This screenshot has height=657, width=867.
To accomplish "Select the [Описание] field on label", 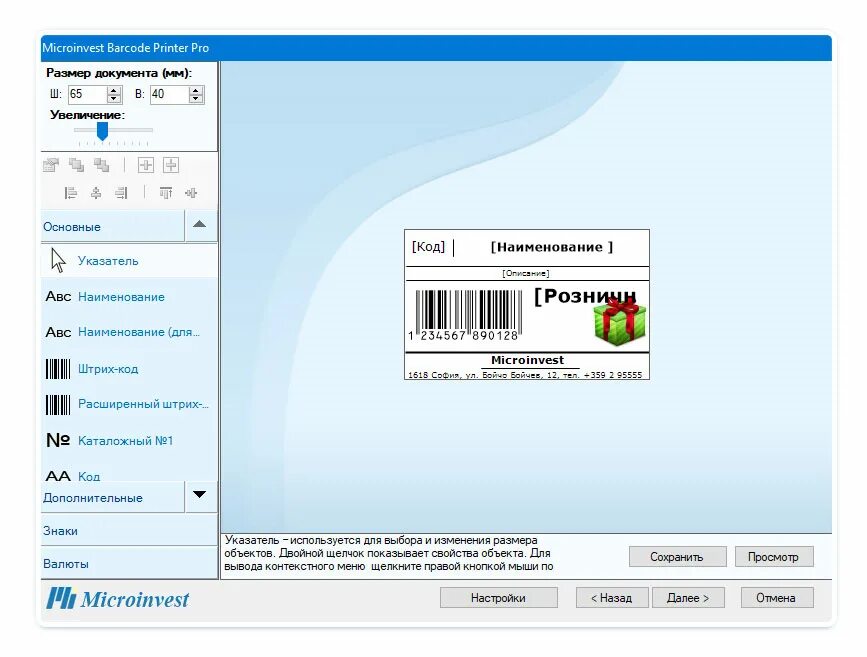I will point(526,273).
